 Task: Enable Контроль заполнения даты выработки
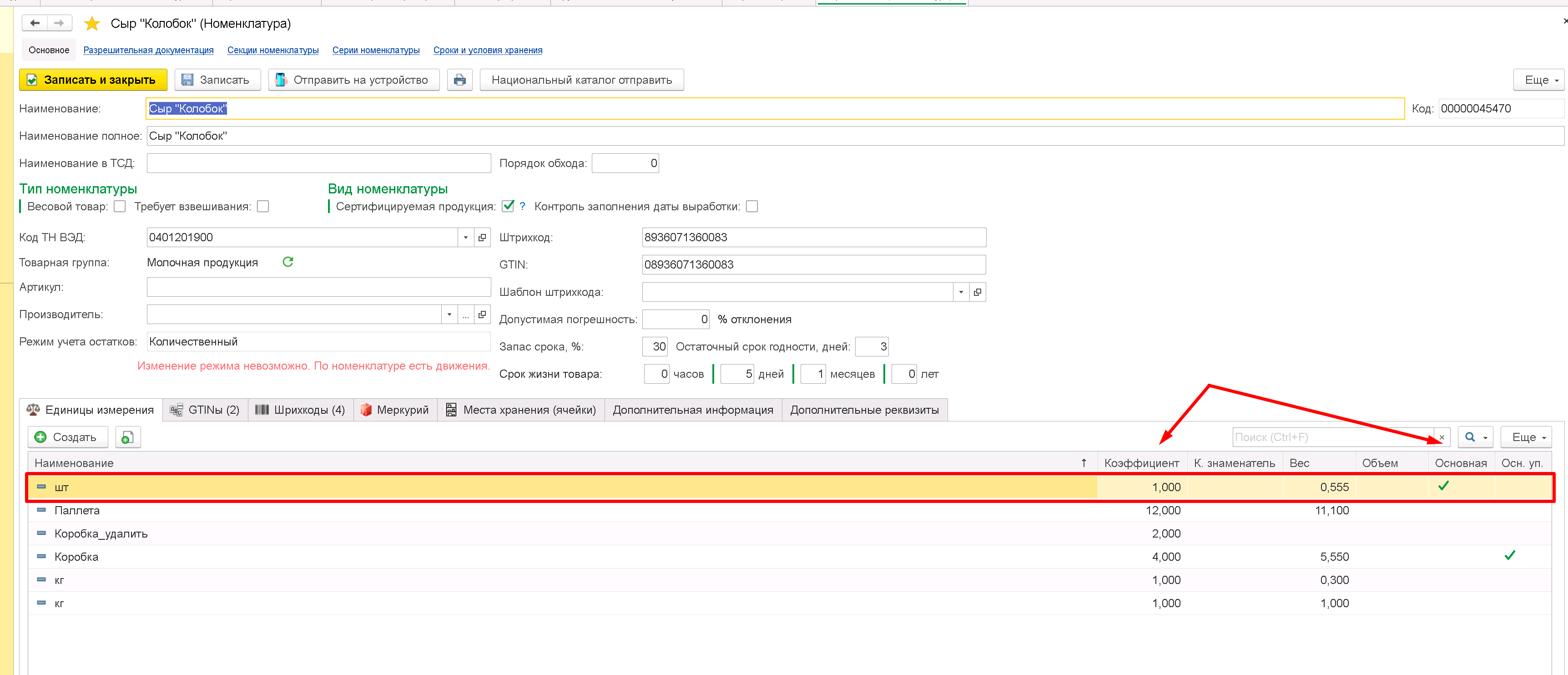coord(752,207)
